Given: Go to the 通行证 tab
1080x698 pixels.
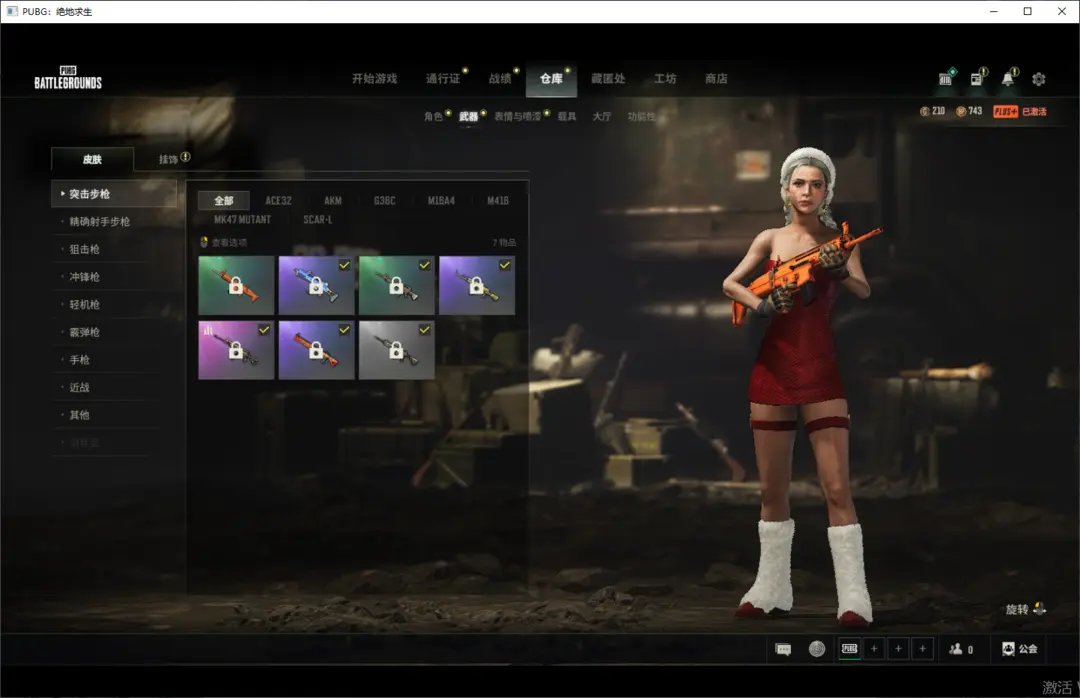Looking at the screenshot, I should (443, 79).
